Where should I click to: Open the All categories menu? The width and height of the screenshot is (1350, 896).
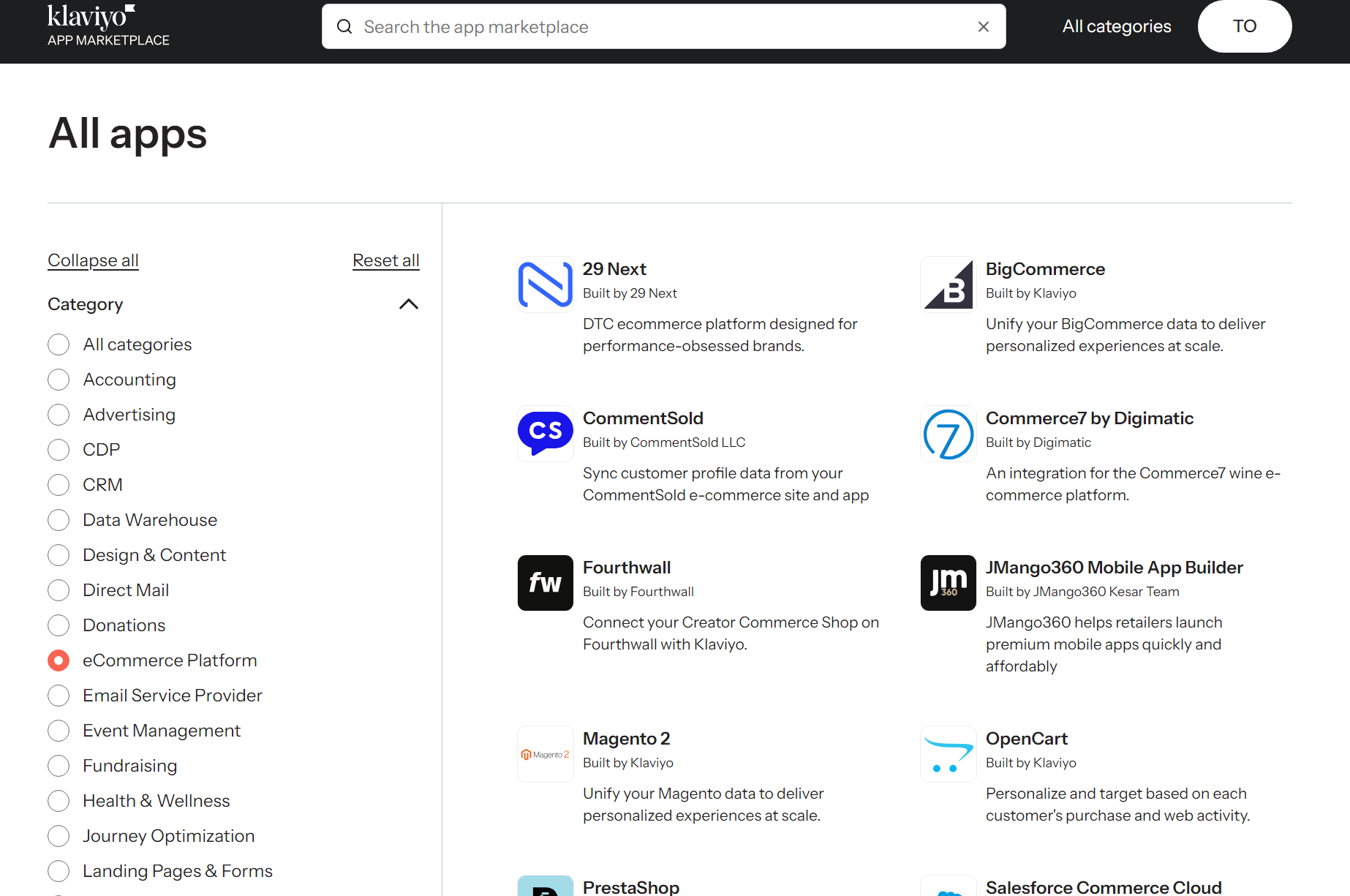(x=1116, y=26)
